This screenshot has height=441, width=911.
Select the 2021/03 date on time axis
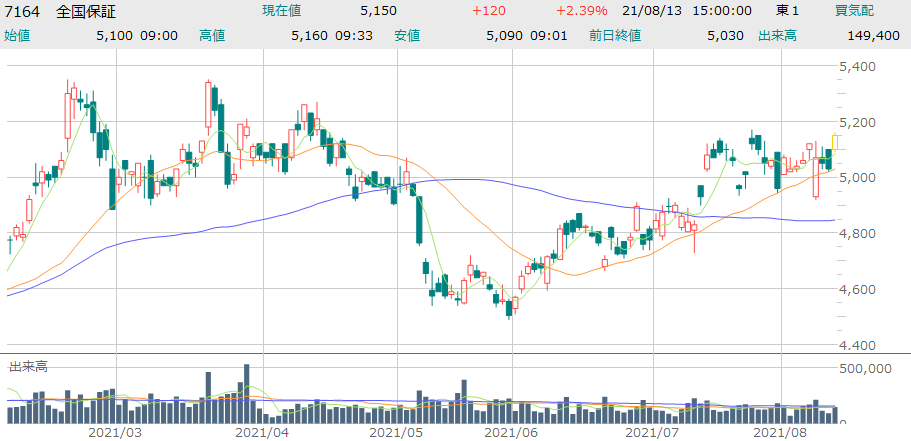coord(115,432)
